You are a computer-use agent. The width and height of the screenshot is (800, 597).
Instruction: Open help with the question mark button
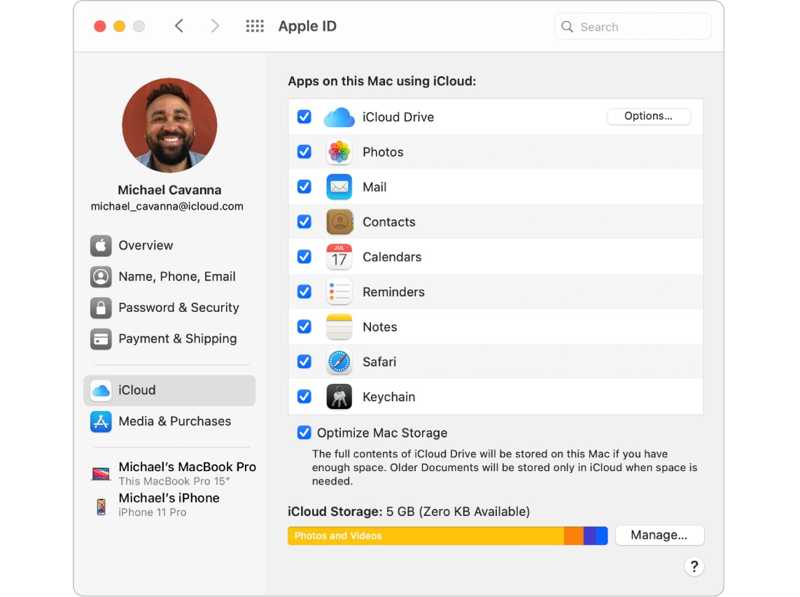pos(694,566)
